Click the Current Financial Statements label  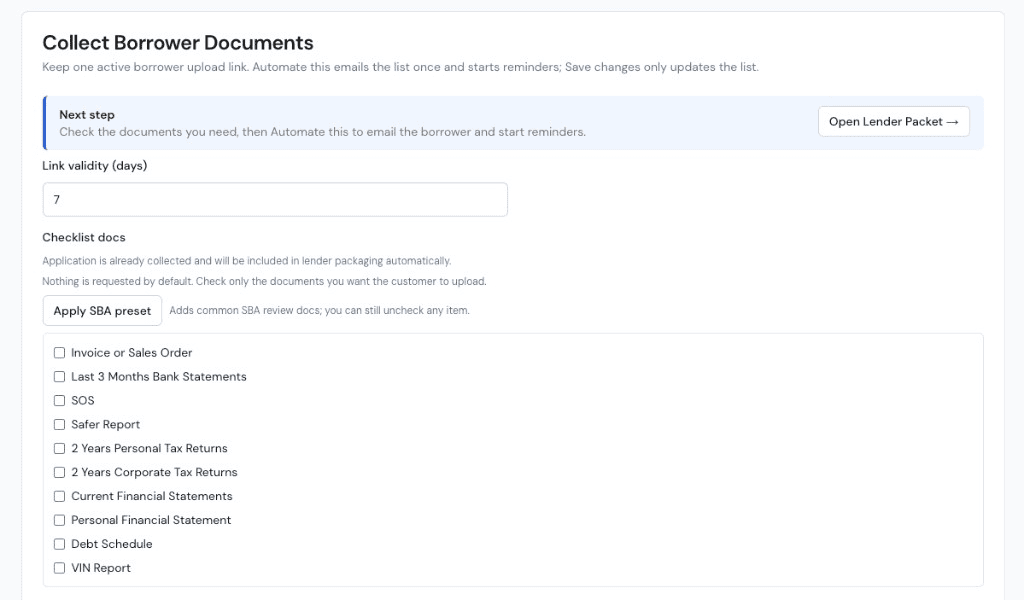click(x=152, y=496)
